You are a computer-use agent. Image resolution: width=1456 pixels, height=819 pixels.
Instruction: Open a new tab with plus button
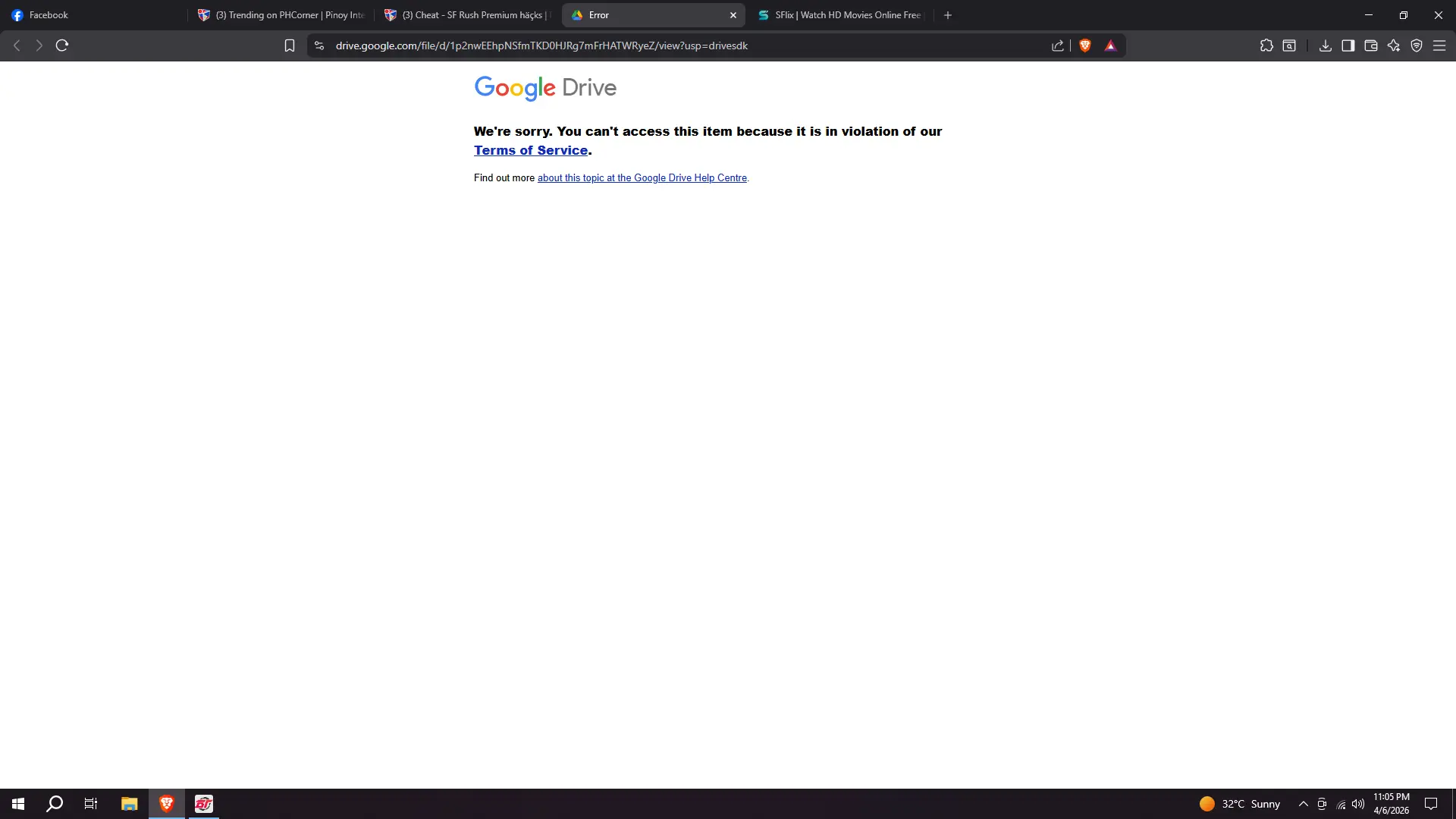[948, 15]
